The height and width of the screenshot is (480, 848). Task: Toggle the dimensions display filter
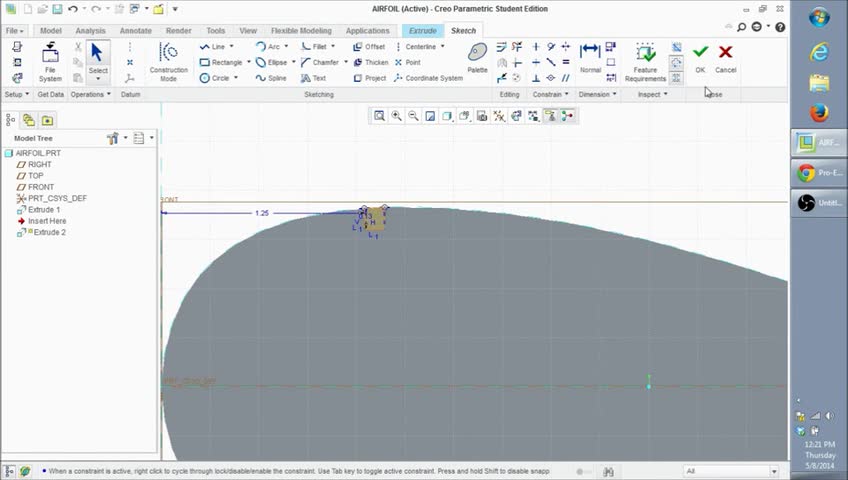tap(533, 116)
